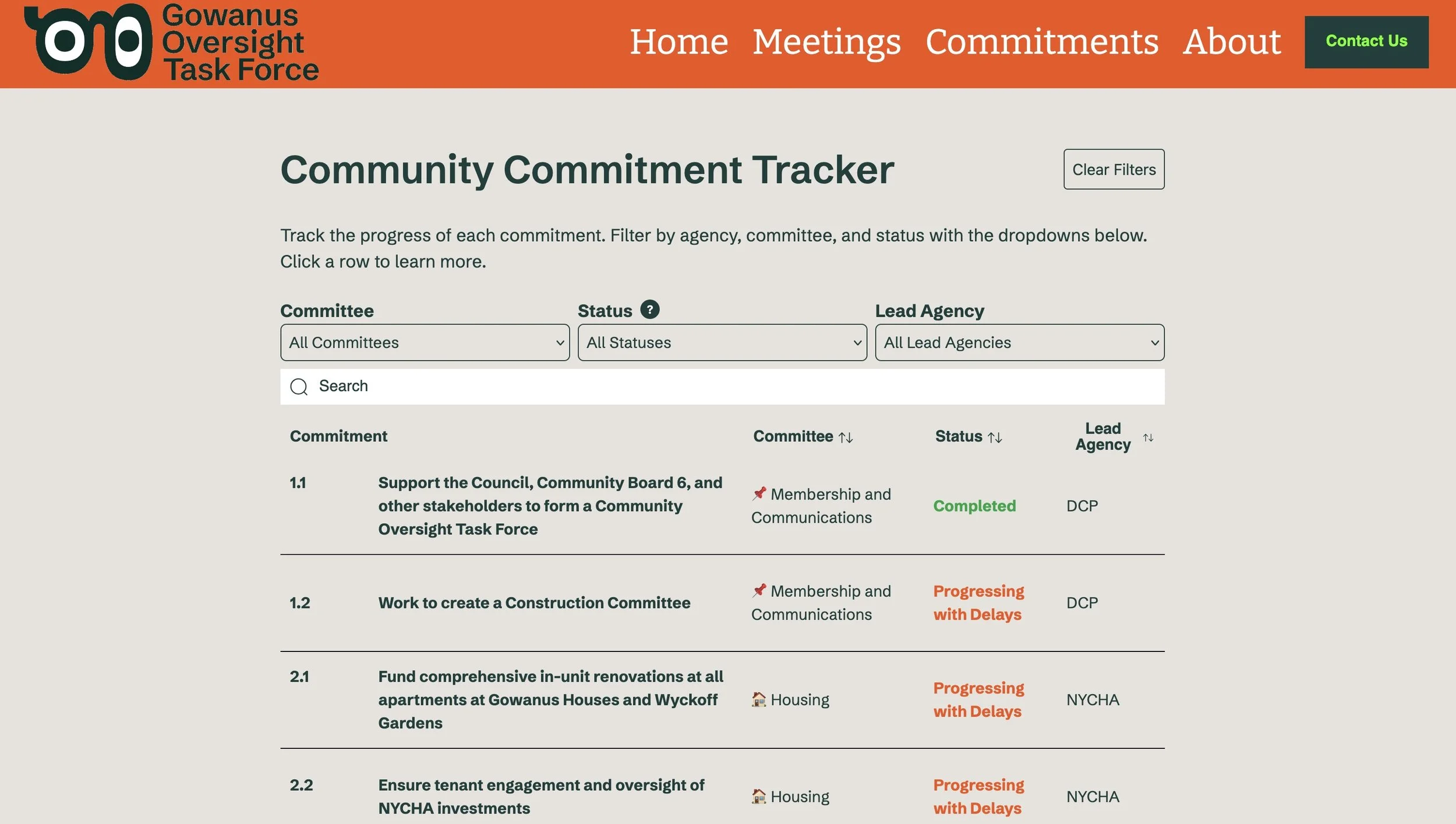Expand the All Lead Agencies dropdown
Screen dimensions: 1456x824
pyautogui.click(x=1020, y=343)
